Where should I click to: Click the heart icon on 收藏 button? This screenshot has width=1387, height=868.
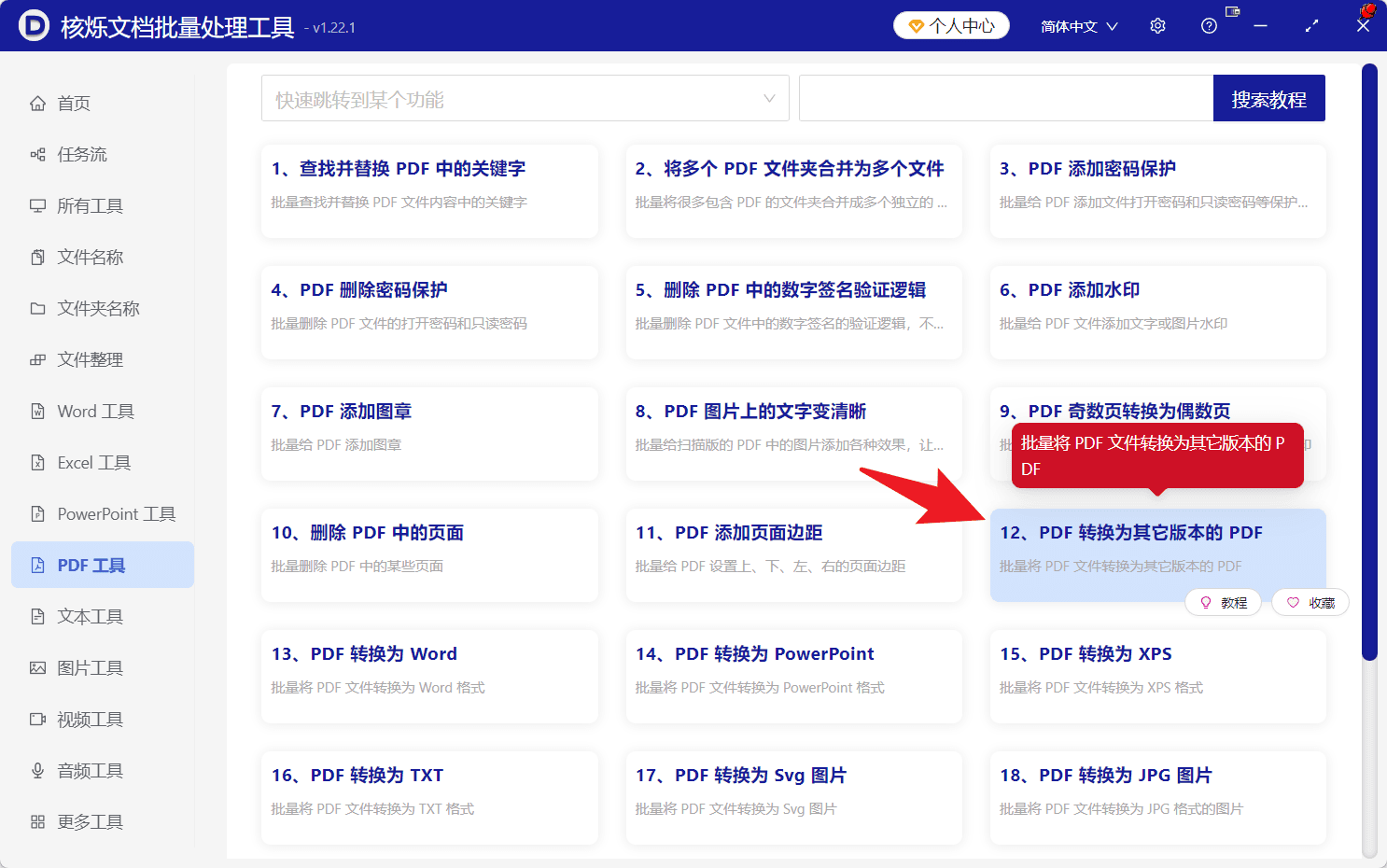[x=1293, y=603]
